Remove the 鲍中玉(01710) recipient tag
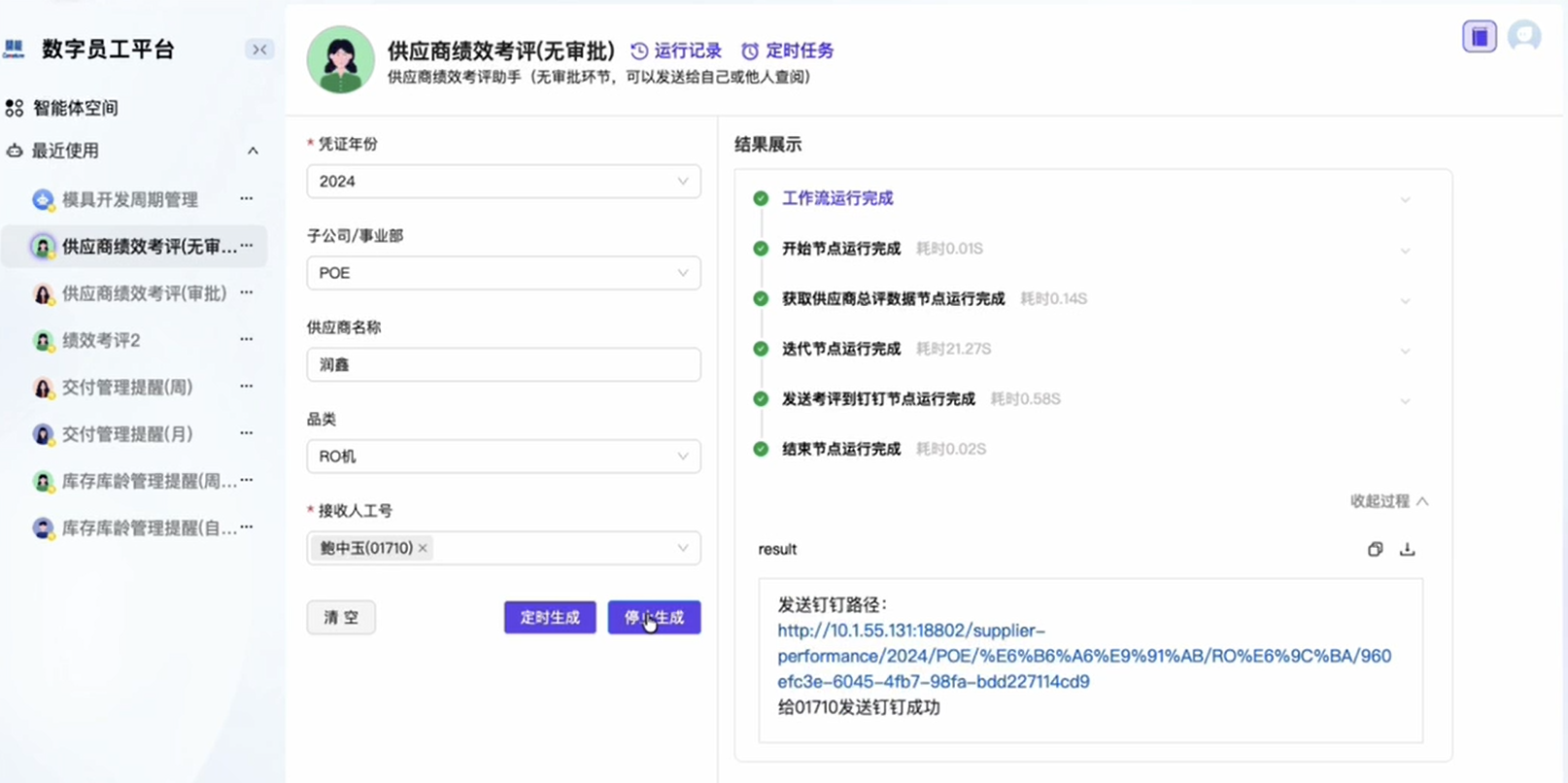 (423, 549)
